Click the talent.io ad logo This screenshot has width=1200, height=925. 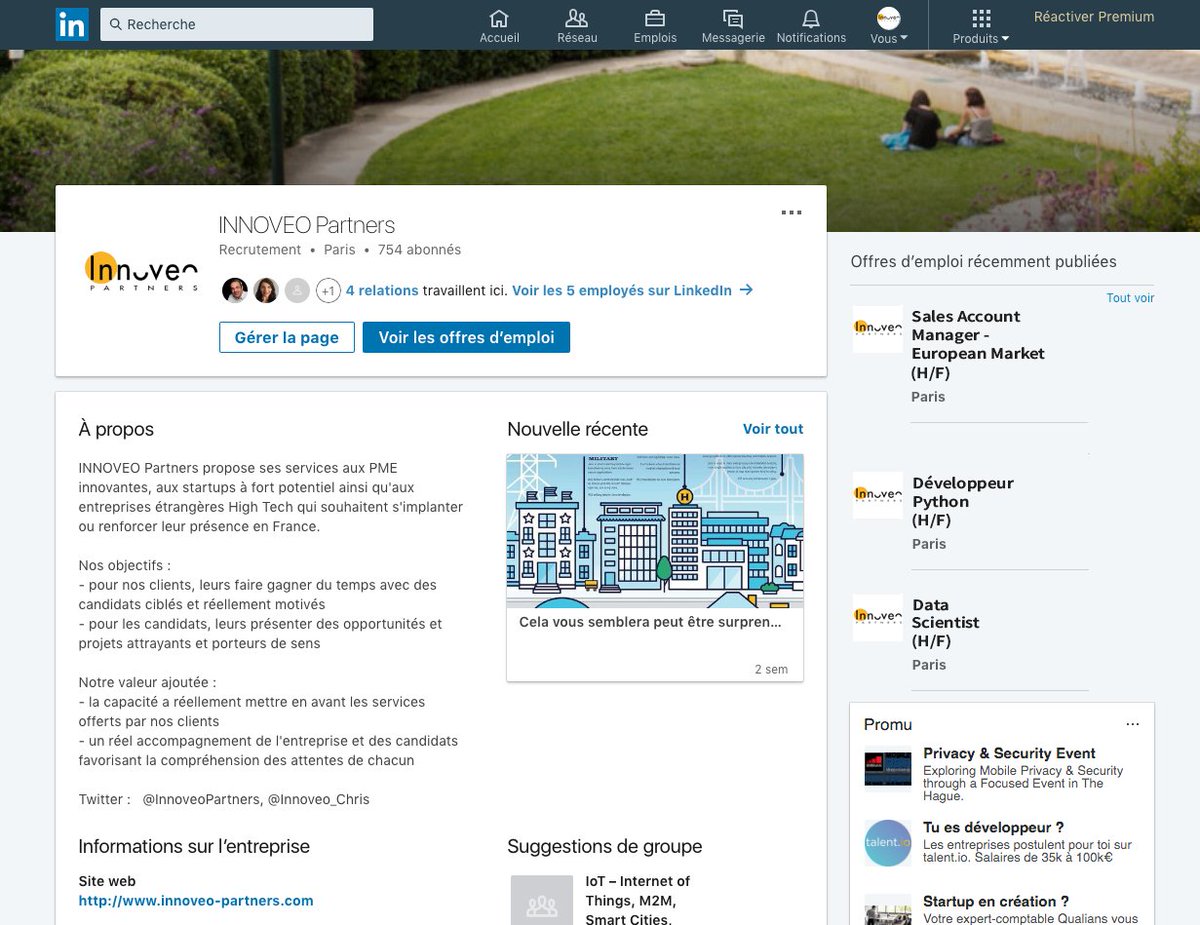click(x=888, y=843)
